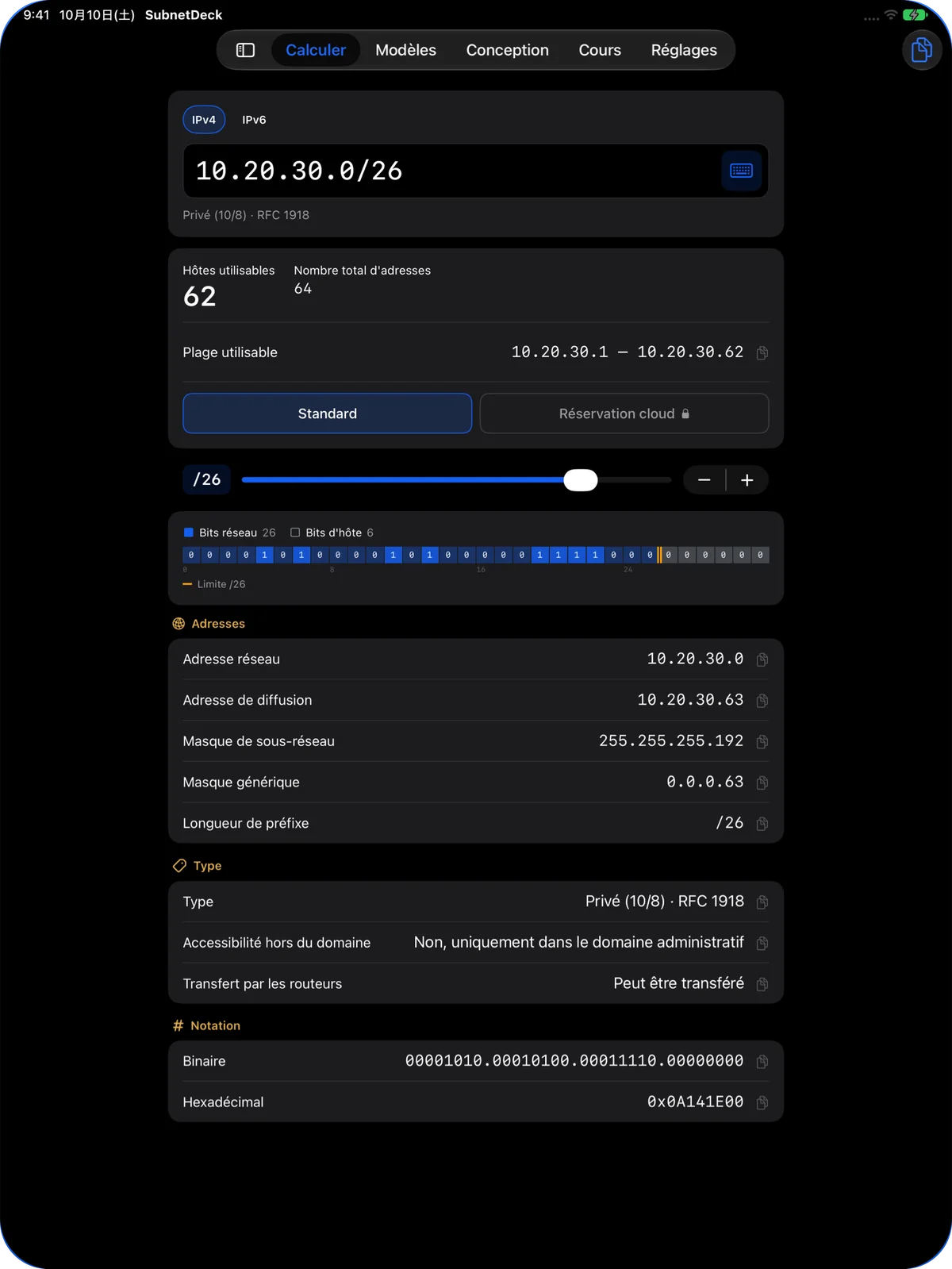This screenshot has height=1269, width=952.
Task: Copy the Type row value
Action: pyautogui.click(x=762, y=902)
